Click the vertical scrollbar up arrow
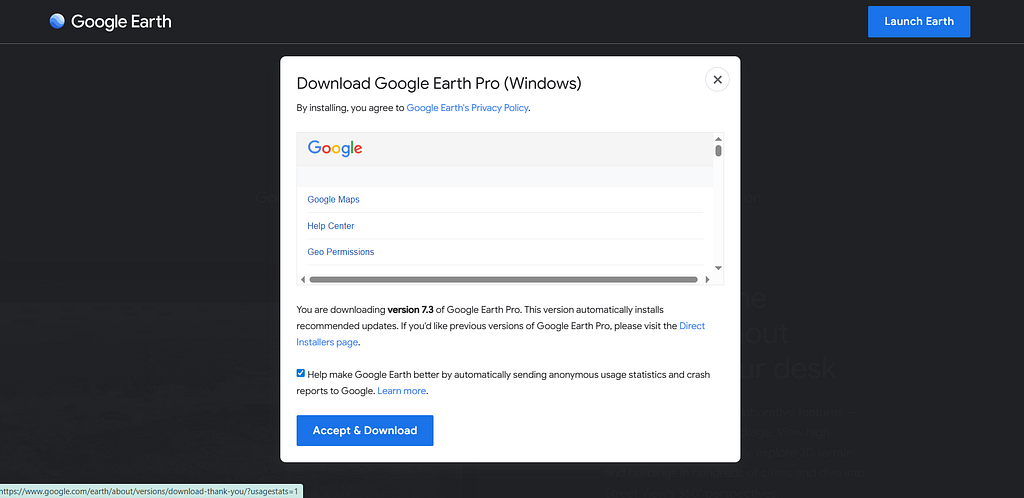1024x498 pixels. [x=718, y=138]
